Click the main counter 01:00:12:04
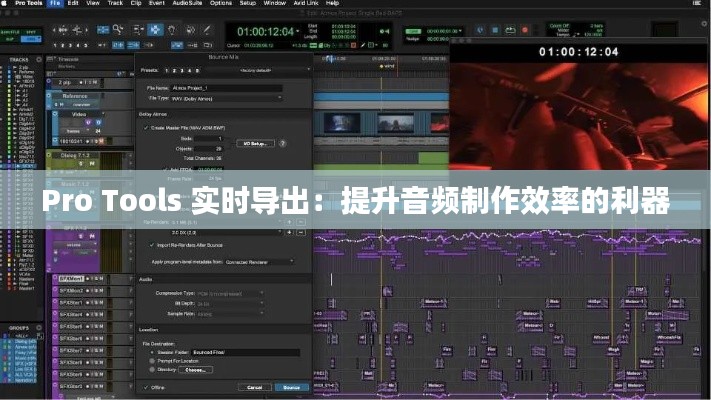This screenshot has width=711, height=400. click(x=265, y=32)
